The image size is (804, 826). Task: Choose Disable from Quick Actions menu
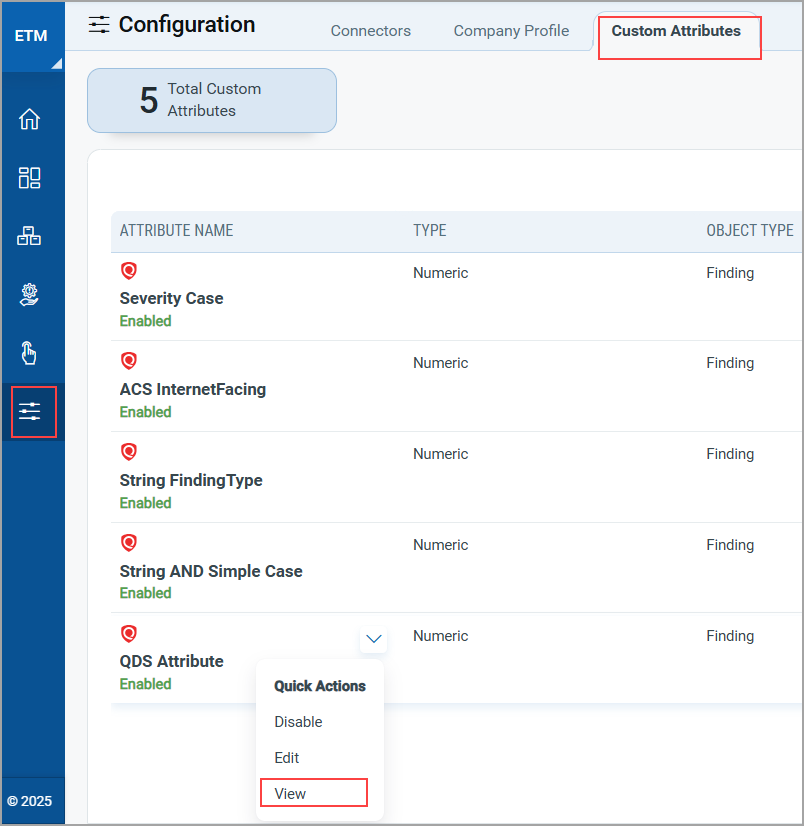click(x=298, y=722)
